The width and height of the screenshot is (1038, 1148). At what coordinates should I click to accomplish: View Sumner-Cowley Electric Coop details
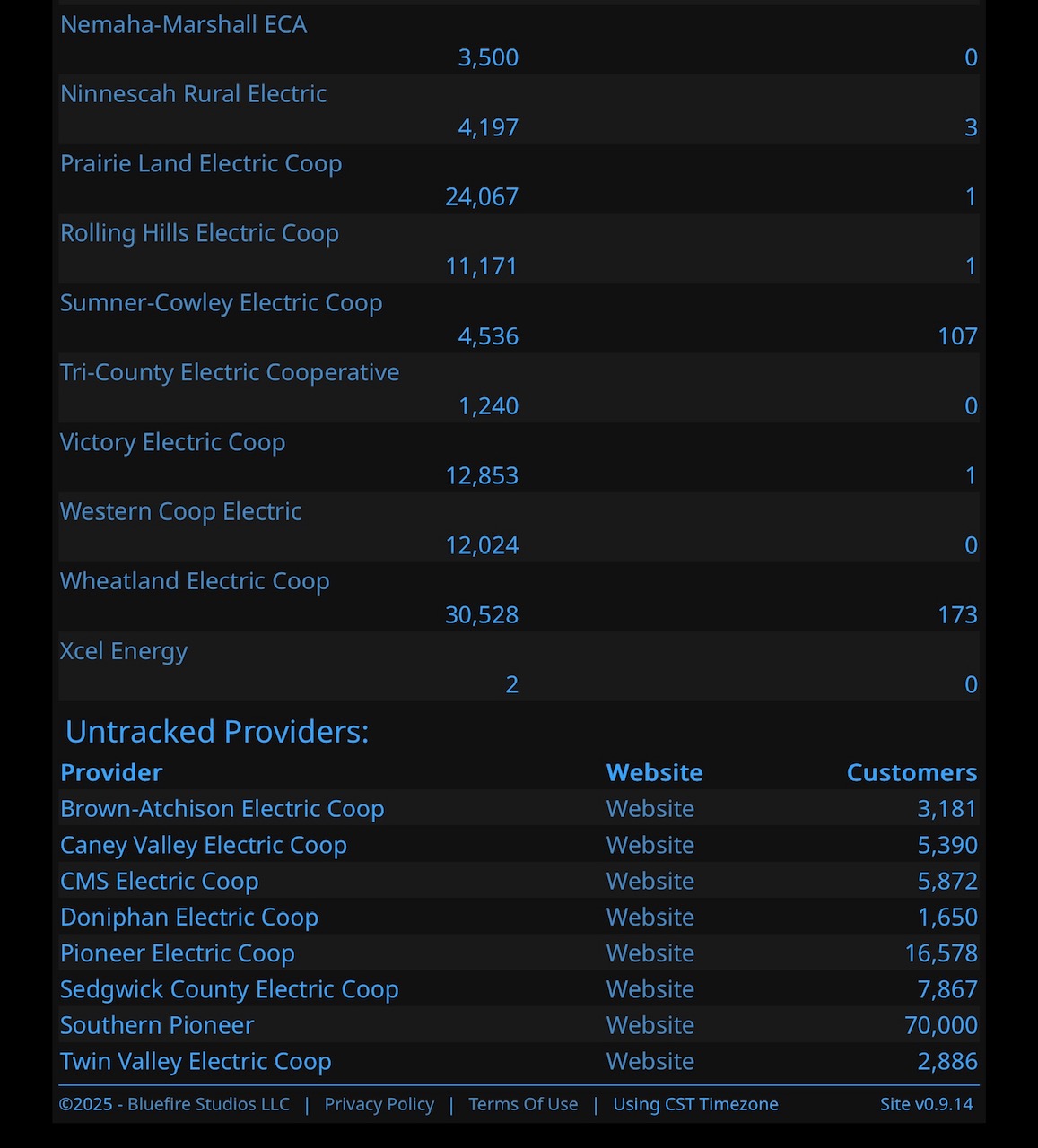pyautogui.click(x=221, y=303)
